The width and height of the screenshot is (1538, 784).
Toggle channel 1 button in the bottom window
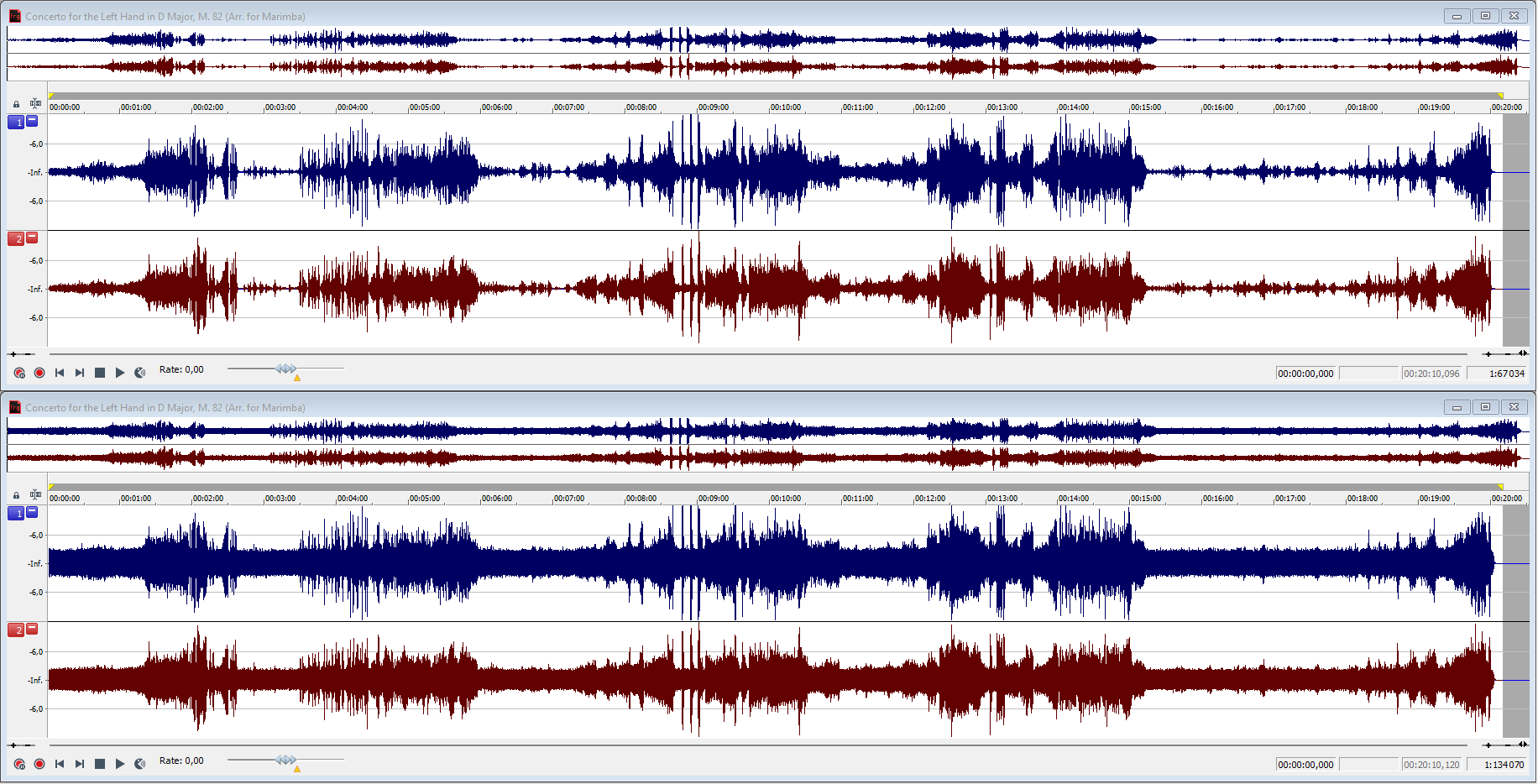[16, 513]
